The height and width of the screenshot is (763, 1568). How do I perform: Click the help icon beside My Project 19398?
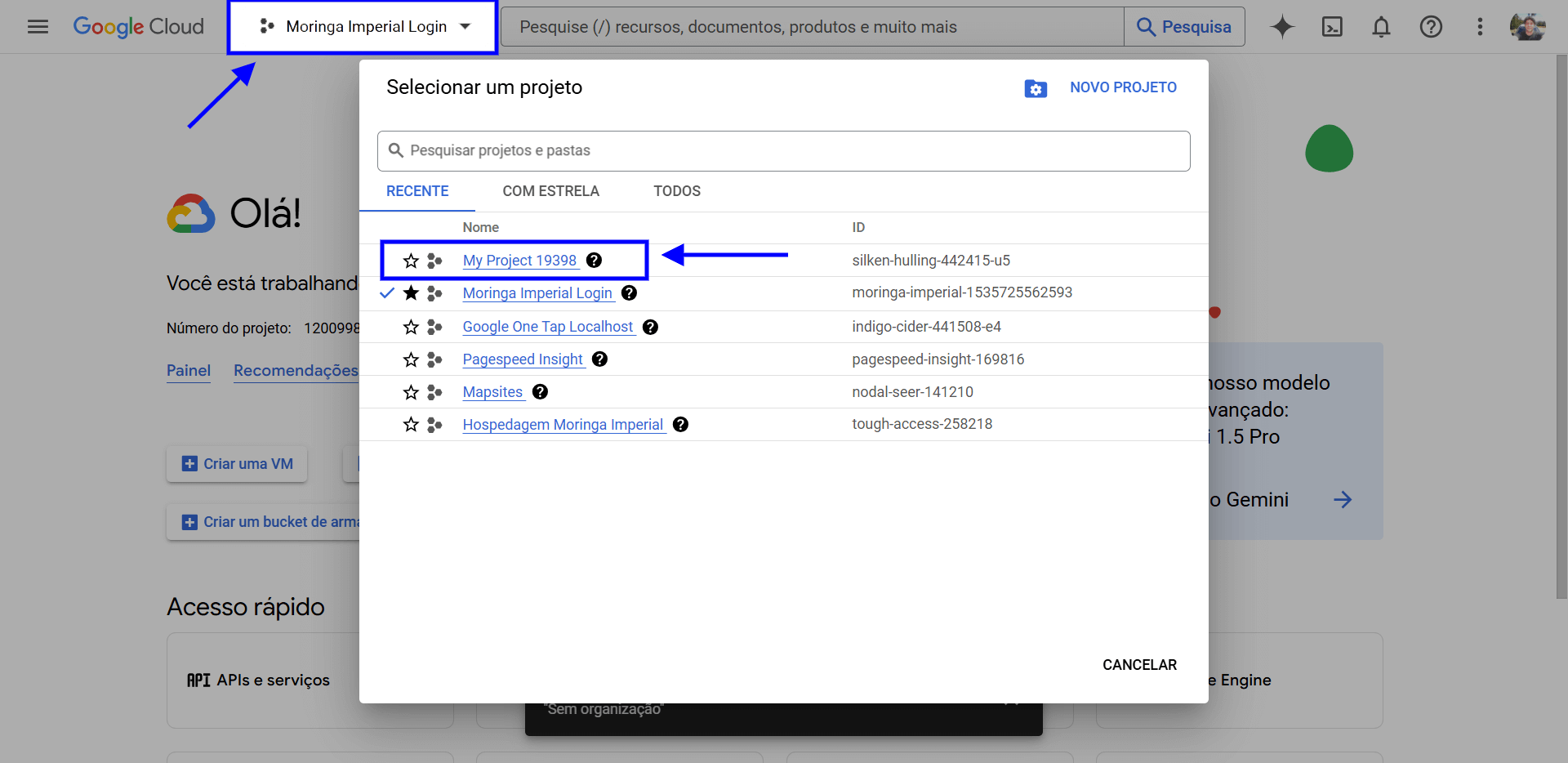click(x=595, y=261)
